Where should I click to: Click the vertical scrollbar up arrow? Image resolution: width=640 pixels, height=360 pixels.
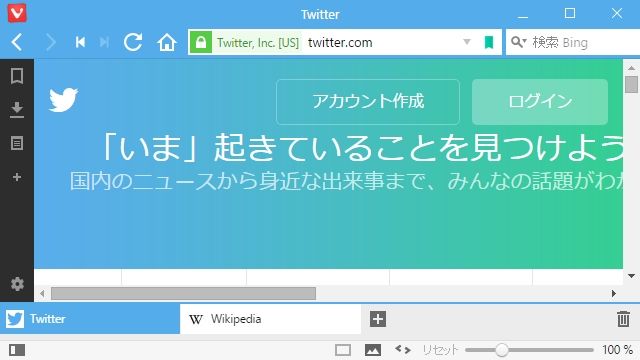tap(631, 68)
